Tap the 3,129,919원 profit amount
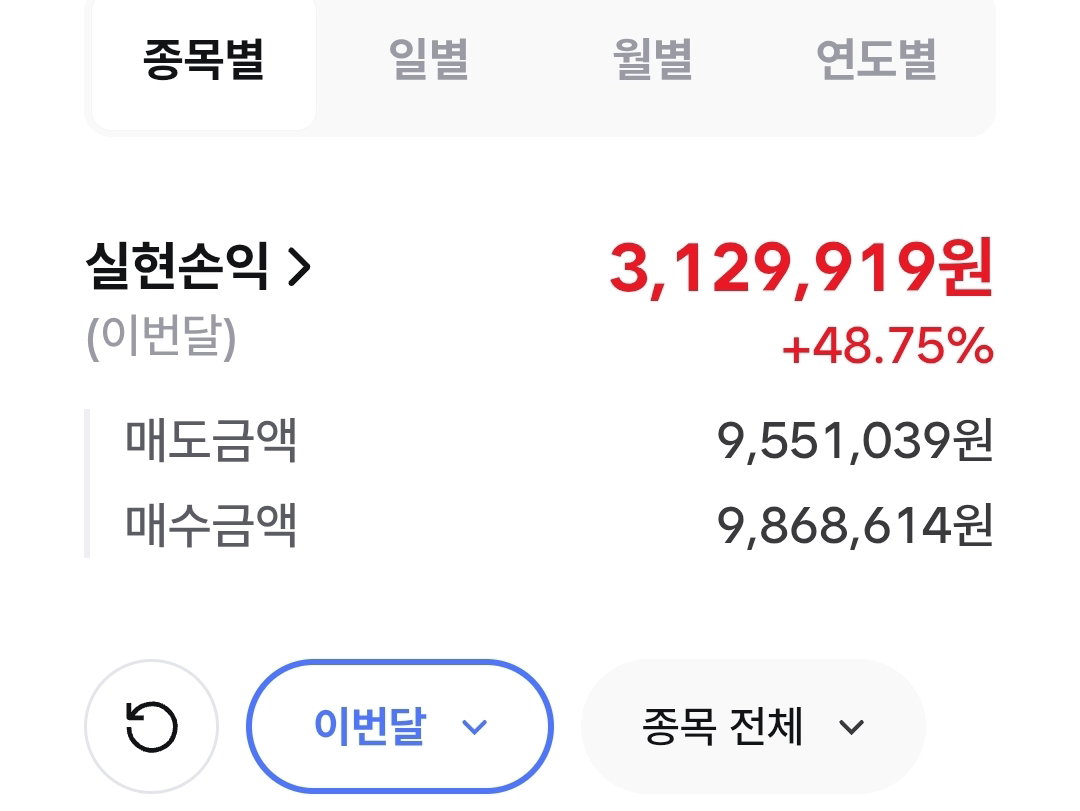 coord(801,269)
